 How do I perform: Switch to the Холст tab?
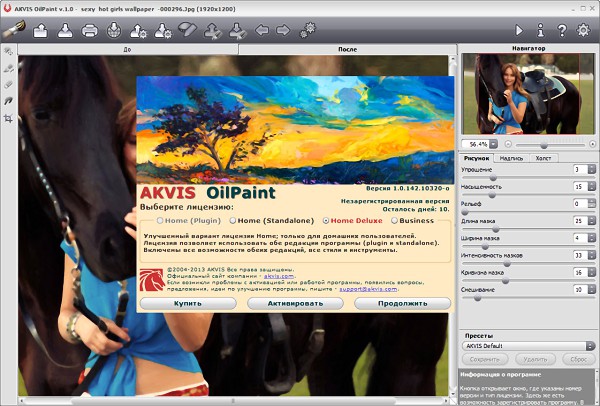(x=544, y=158)
